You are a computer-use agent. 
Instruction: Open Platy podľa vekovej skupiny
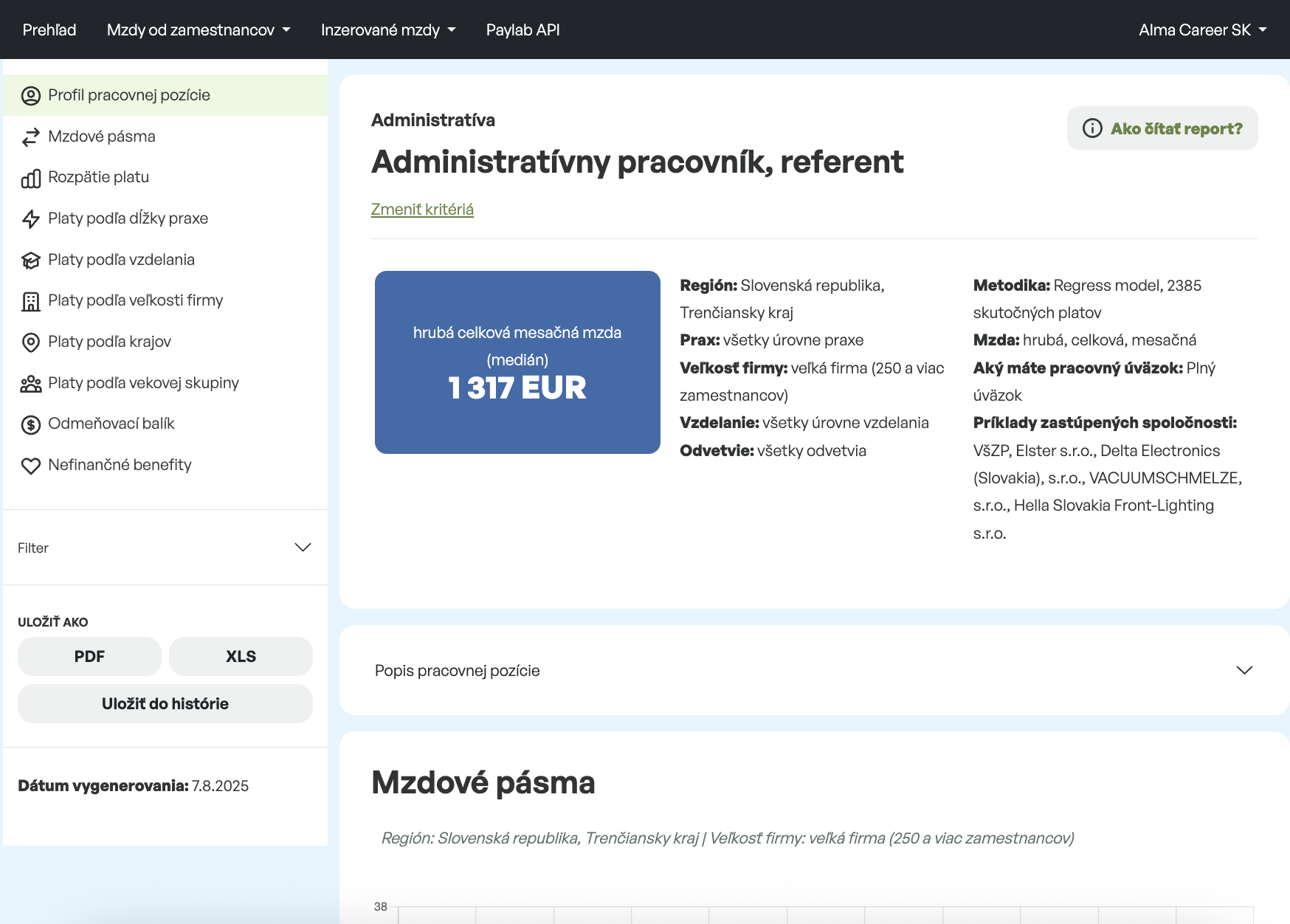pyautogui.click(x=165, y=383)
